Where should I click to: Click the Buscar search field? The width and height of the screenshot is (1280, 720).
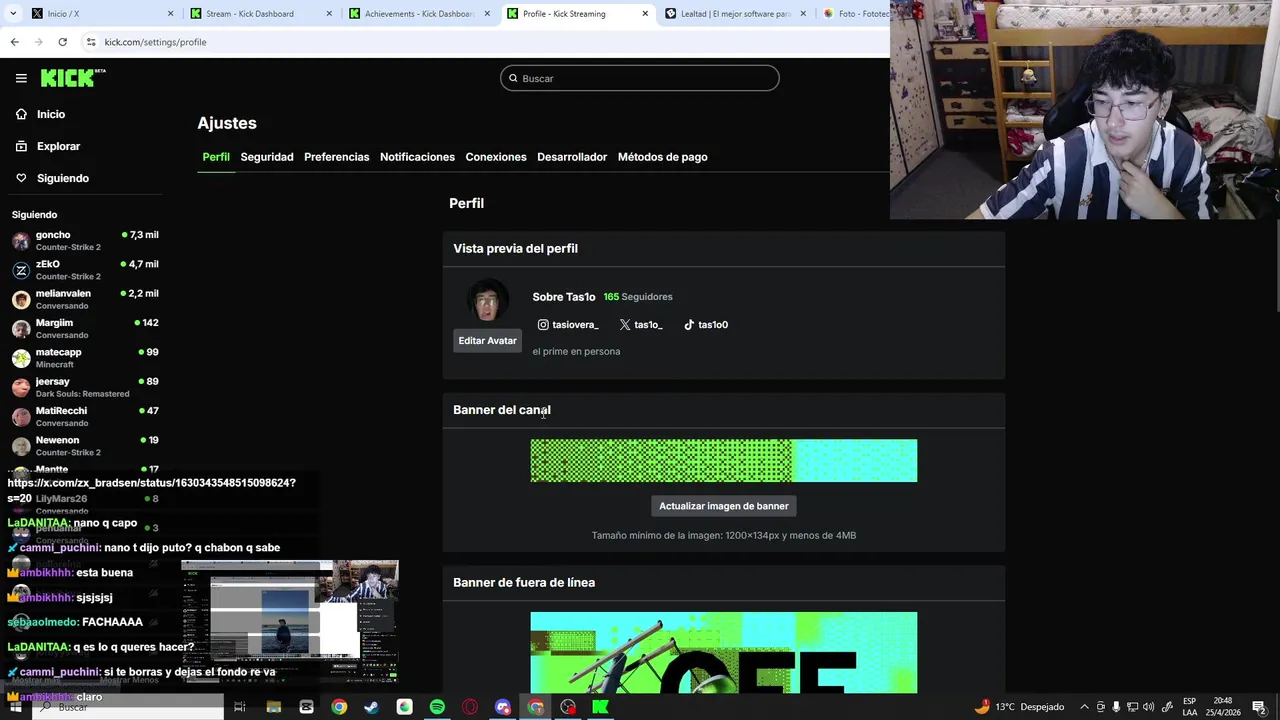click(640, 78)
